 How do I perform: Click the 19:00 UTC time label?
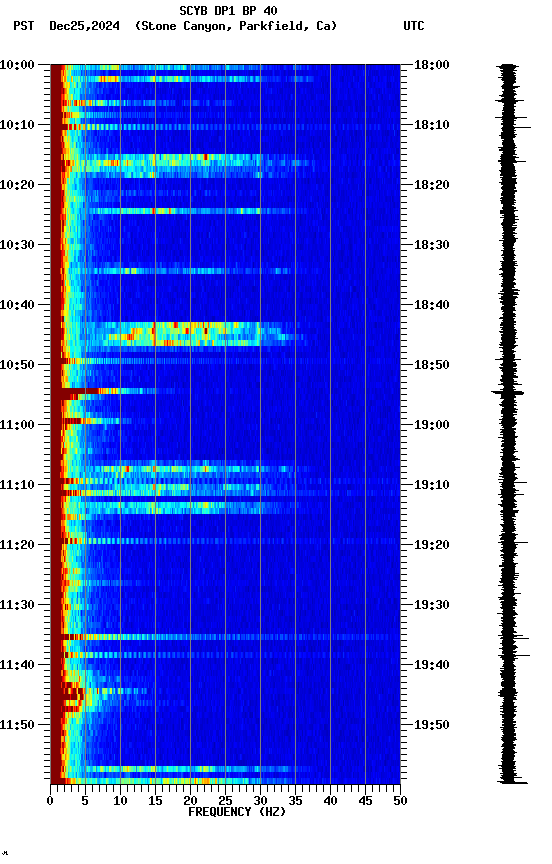click(432, 425)
